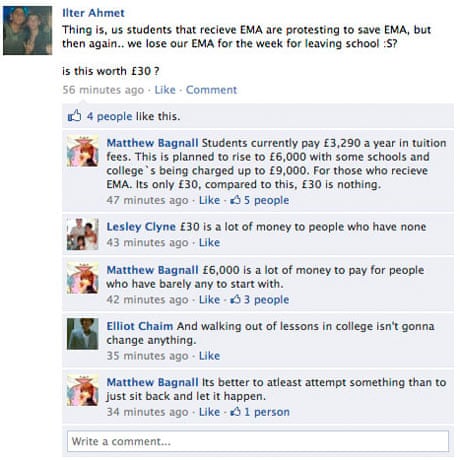Like Ilter Ahmet's original post
The image size is (460, 460).
165,90
